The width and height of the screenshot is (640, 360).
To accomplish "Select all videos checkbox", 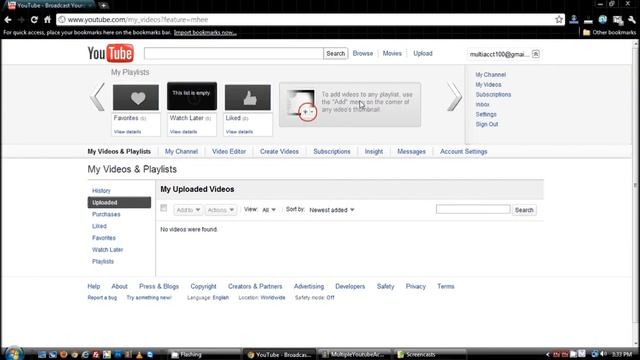I will (164, 208).
